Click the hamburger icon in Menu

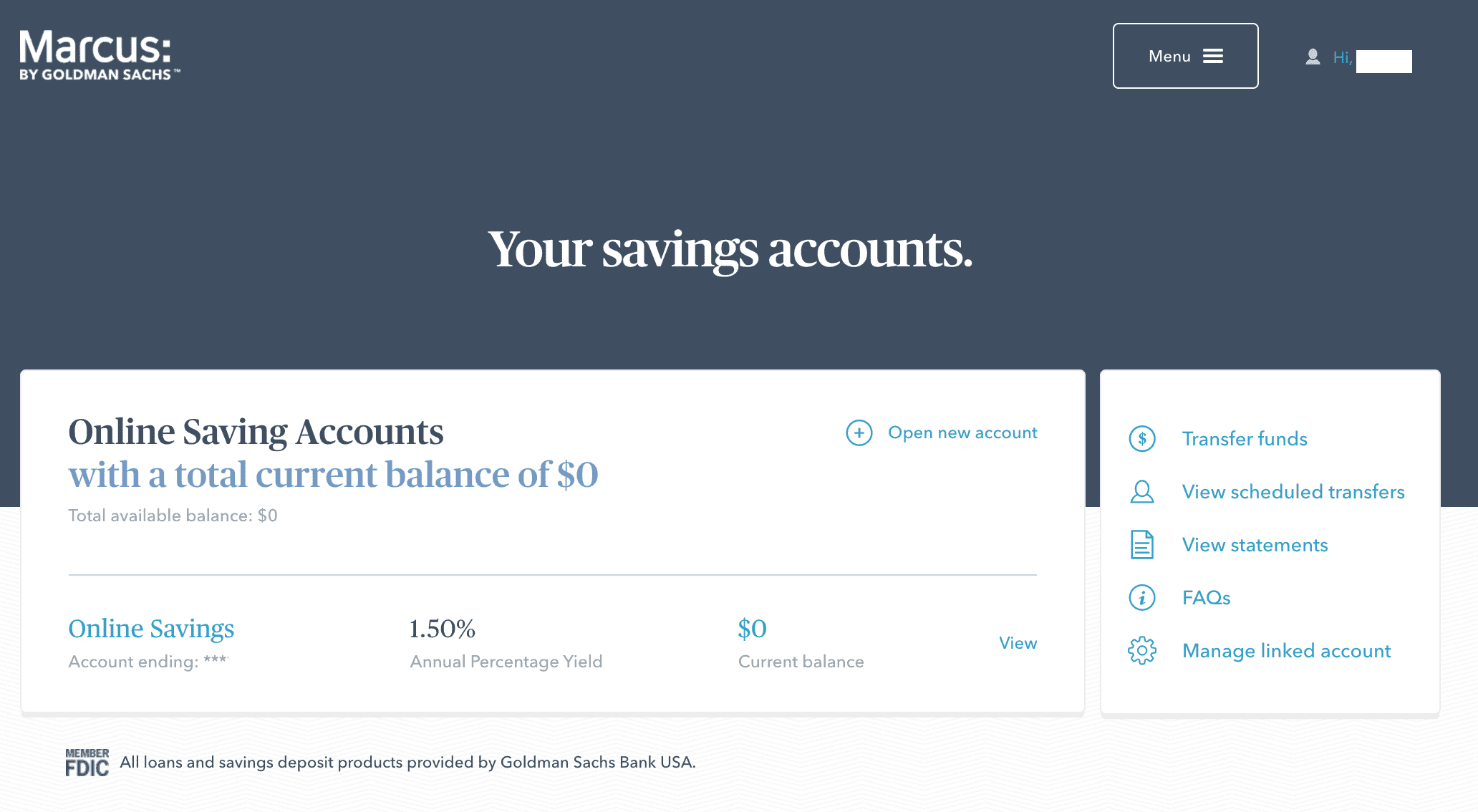pos(1213,56)
